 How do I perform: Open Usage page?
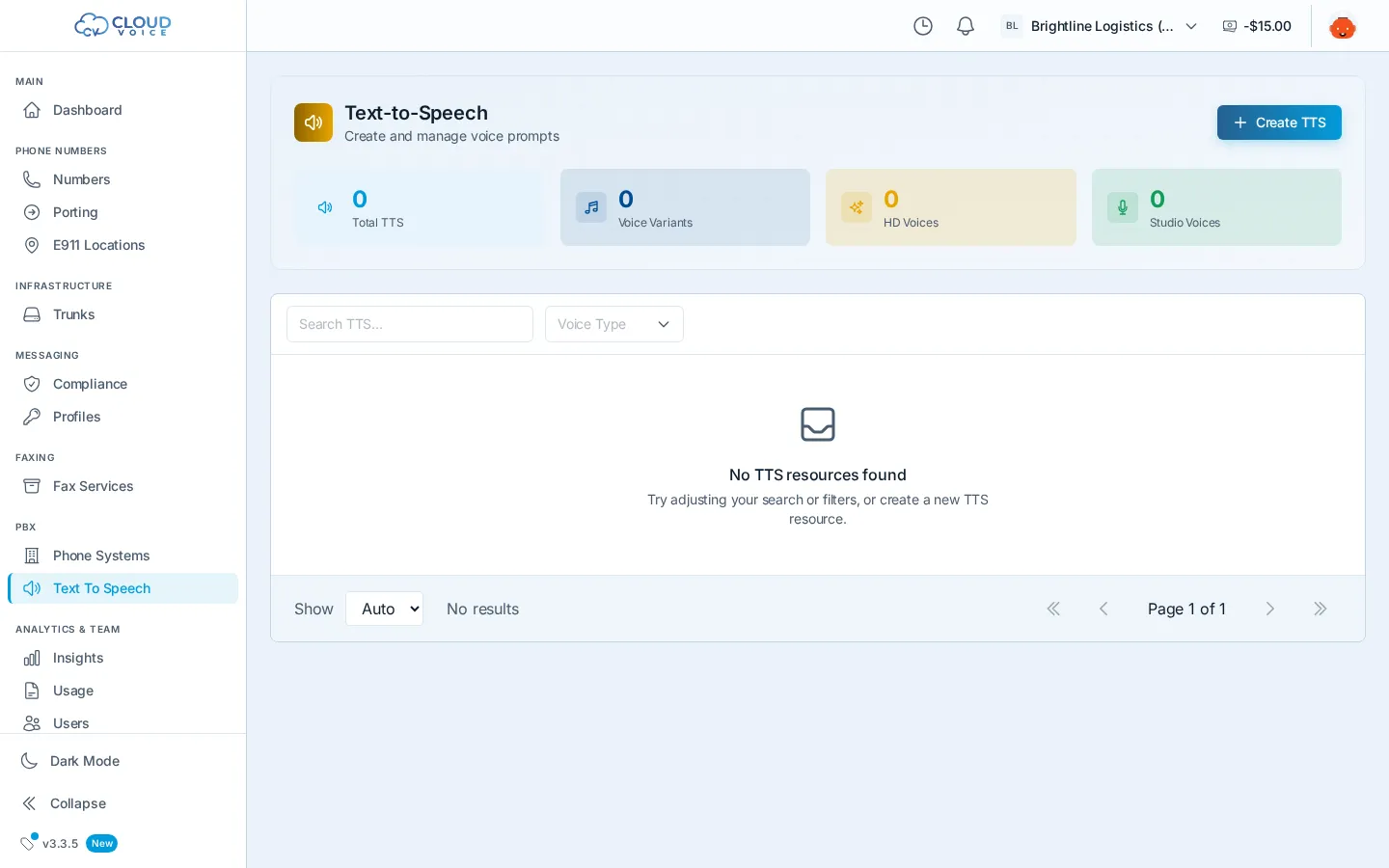[x=123, y=691]
